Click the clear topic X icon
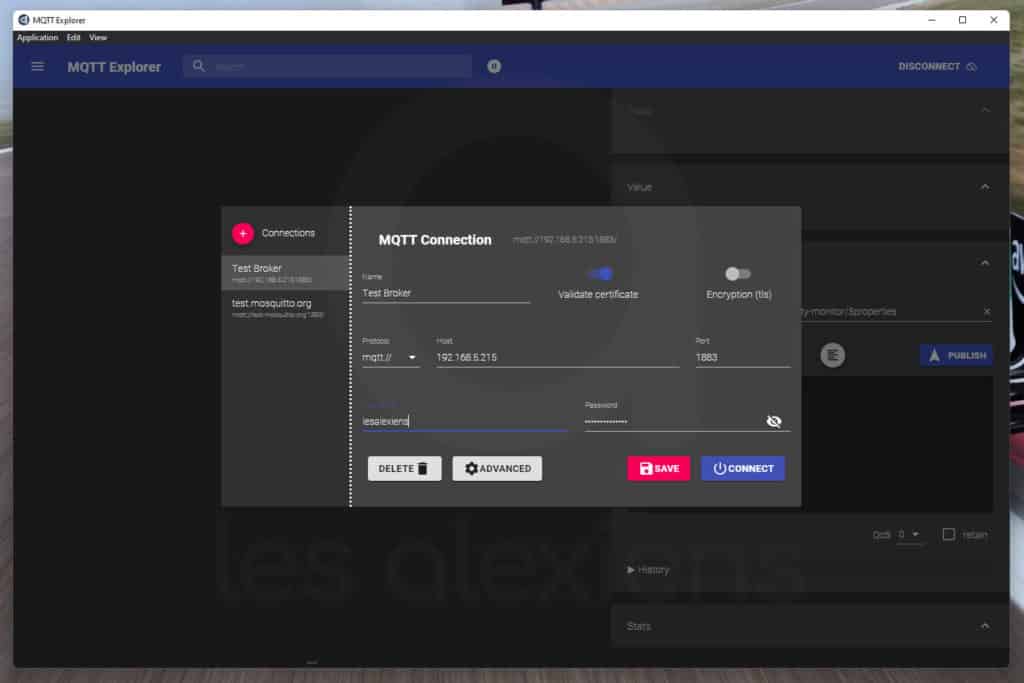This screenshot has height=683, width=1024. tap(987, 311)
